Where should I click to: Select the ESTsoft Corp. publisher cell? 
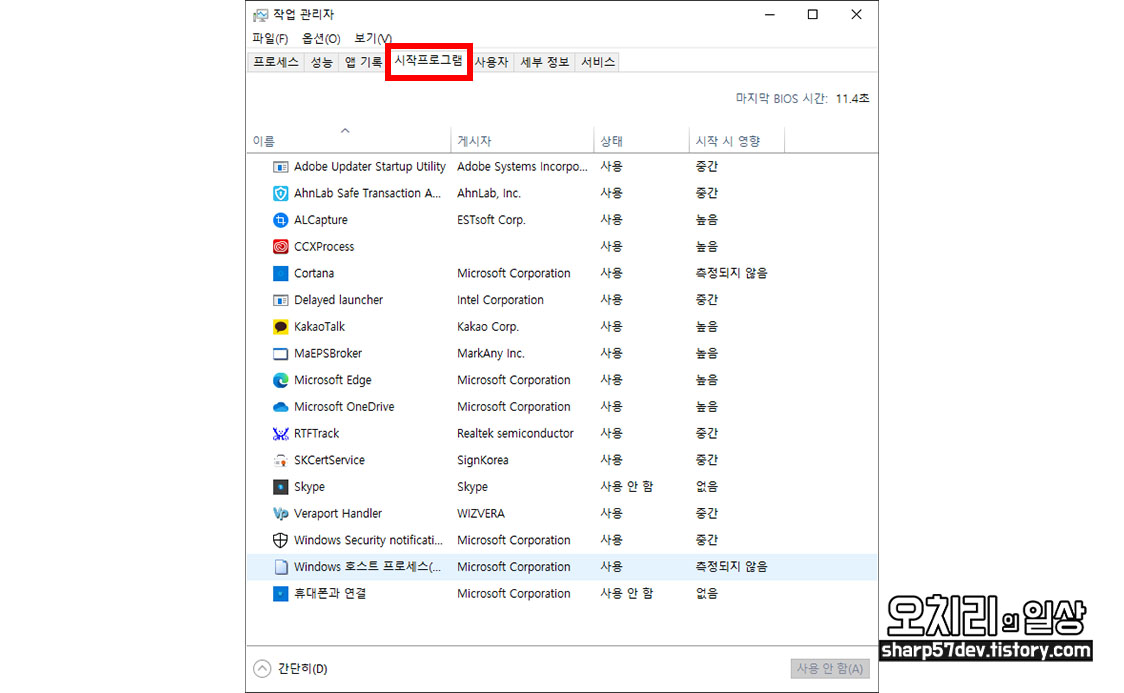click(491, 220)
